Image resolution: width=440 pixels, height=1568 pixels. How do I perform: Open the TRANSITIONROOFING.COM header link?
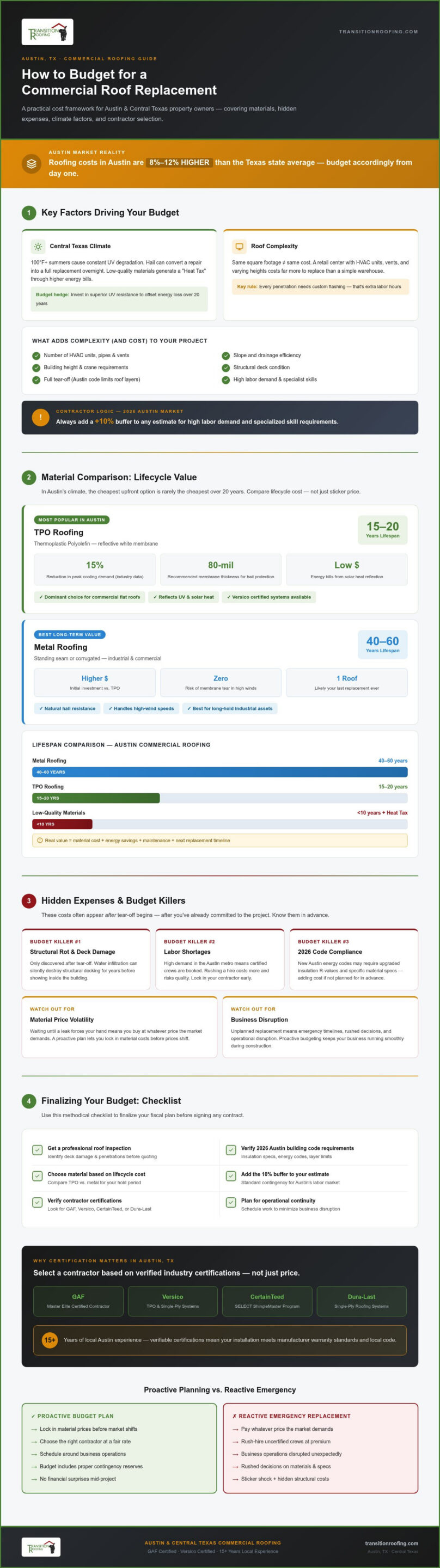point(378,32)
